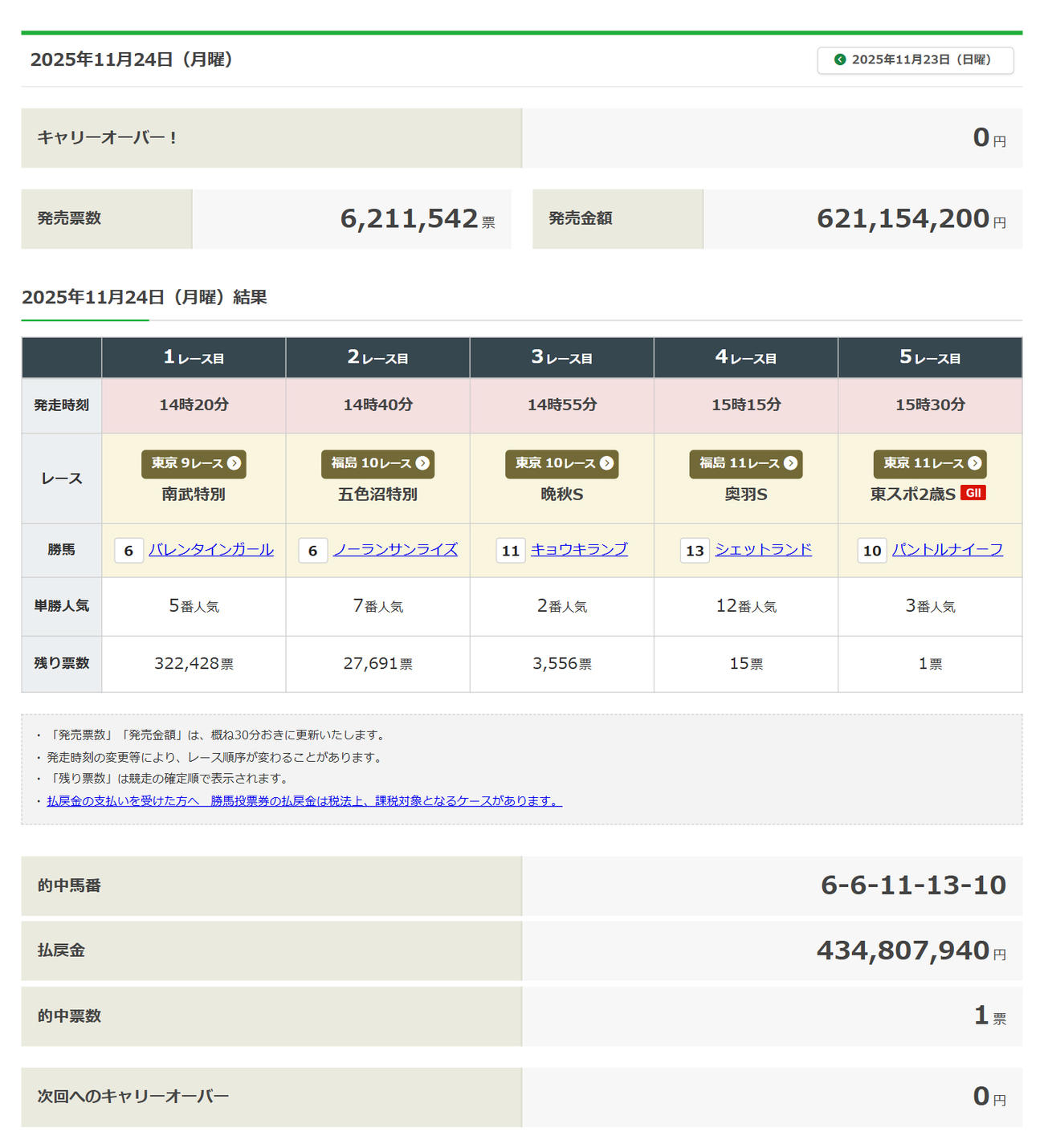Screen dimensions: 1044x1148
Task: Click the GII grade badge
Action: 973,493
